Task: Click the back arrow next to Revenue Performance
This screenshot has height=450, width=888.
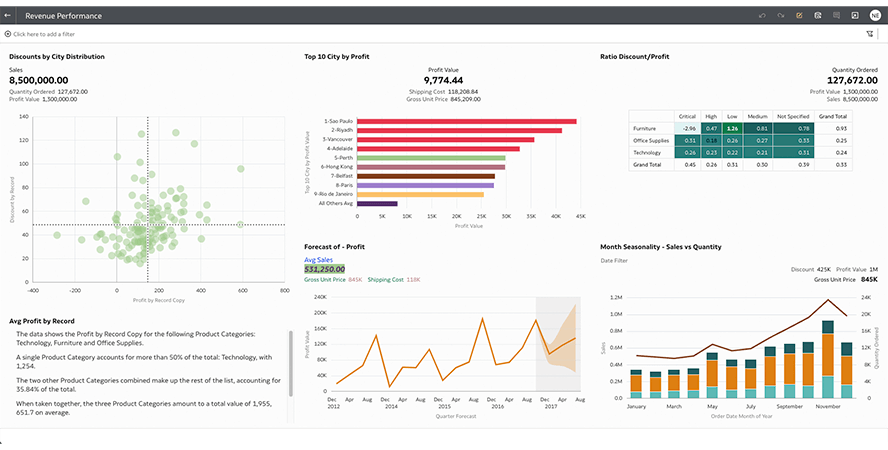Action: [x=8, y=15]
